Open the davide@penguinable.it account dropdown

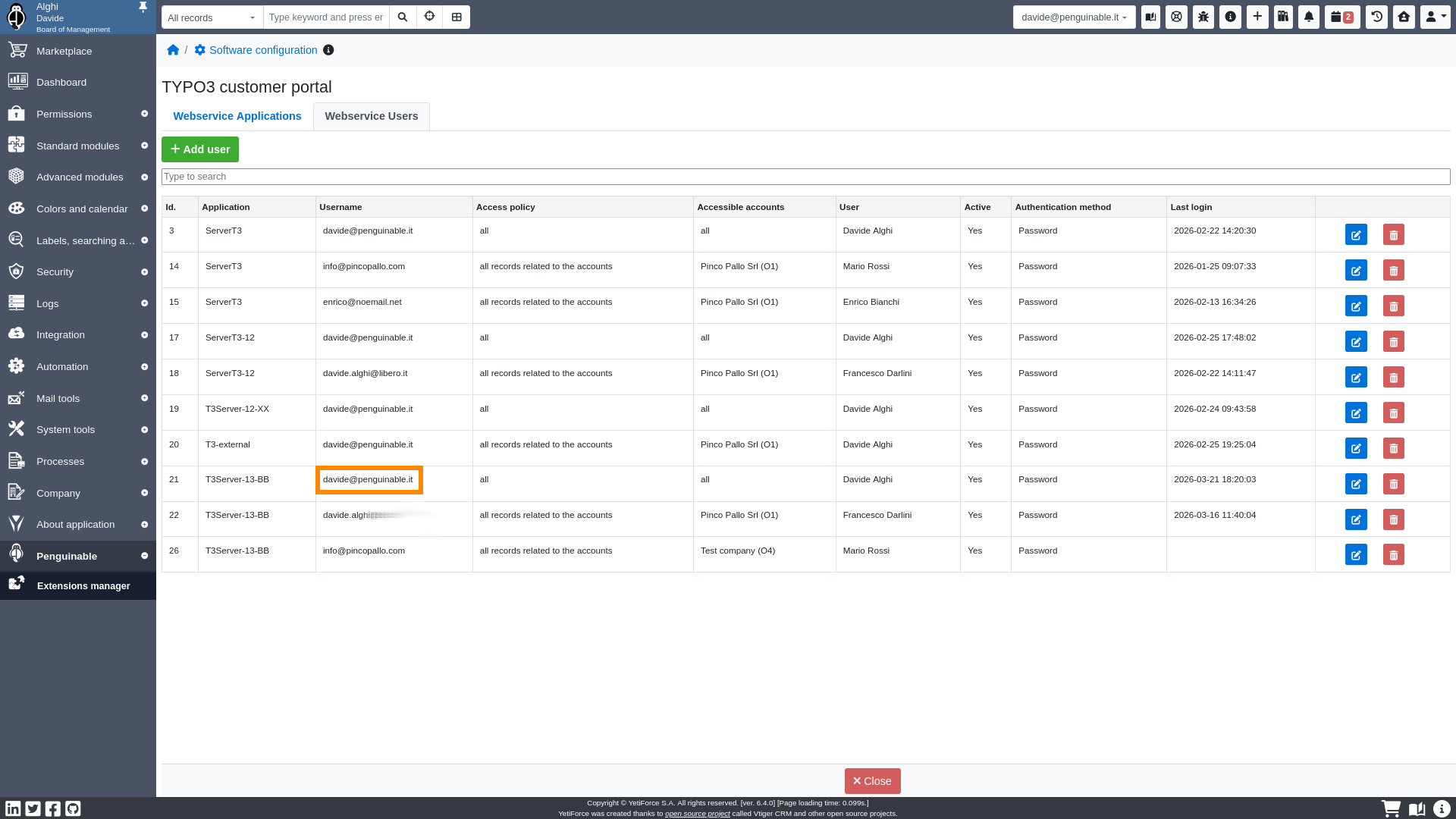coord(1074,17)
